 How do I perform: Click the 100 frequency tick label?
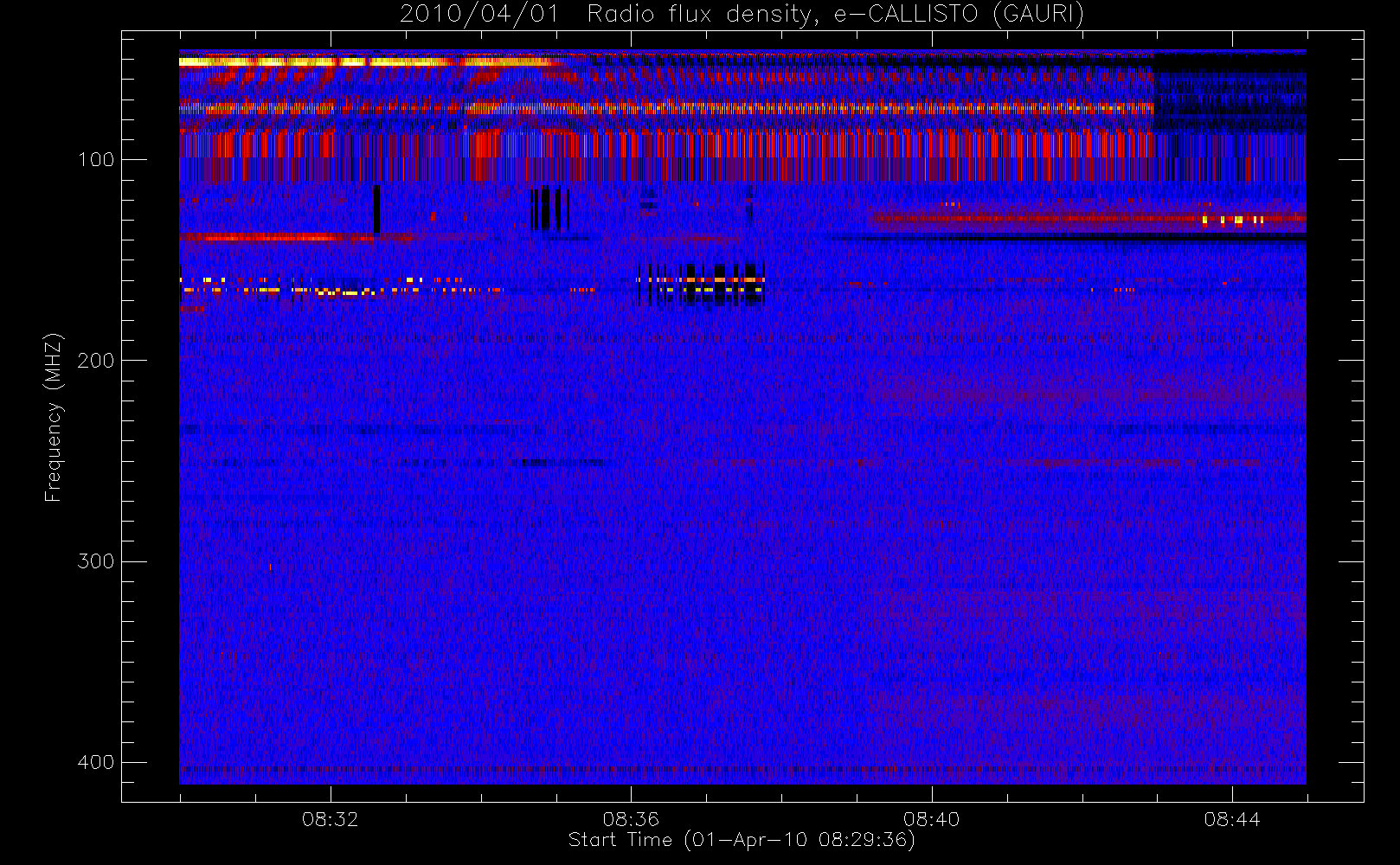pyautogui.click(x=96, y=160)
